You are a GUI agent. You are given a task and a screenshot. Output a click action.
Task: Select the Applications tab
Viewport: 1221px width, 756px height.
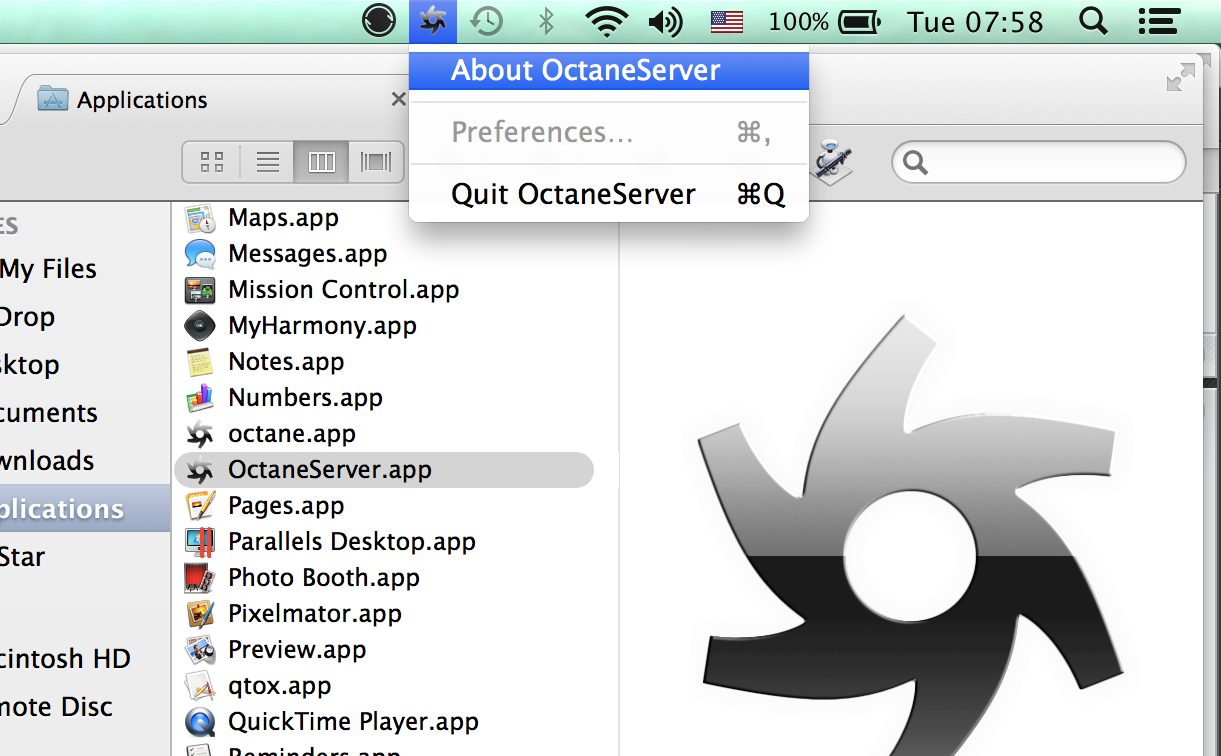click(142, 100)
